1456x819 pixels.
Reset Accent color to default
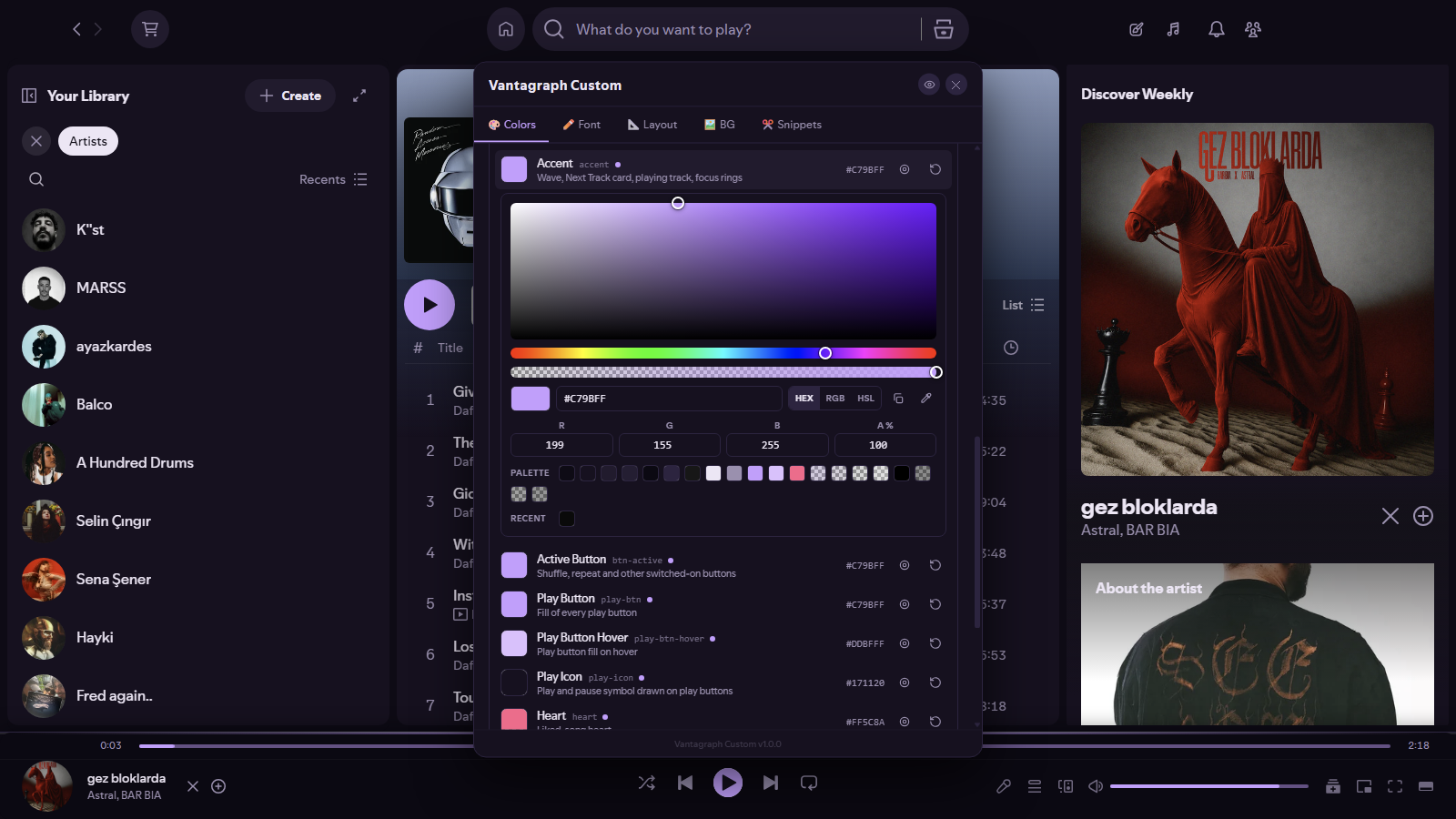tap(935, 169)
